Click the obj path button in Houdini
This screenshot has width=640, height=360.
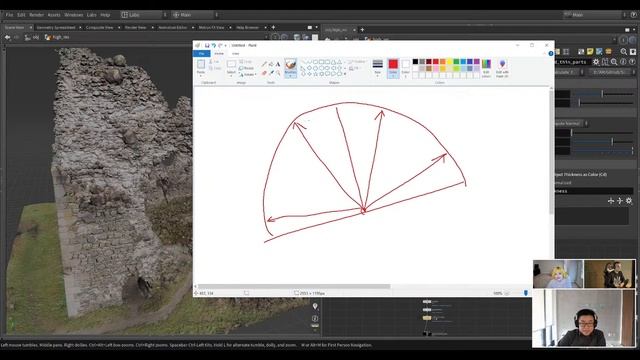[x=32, y=37]
